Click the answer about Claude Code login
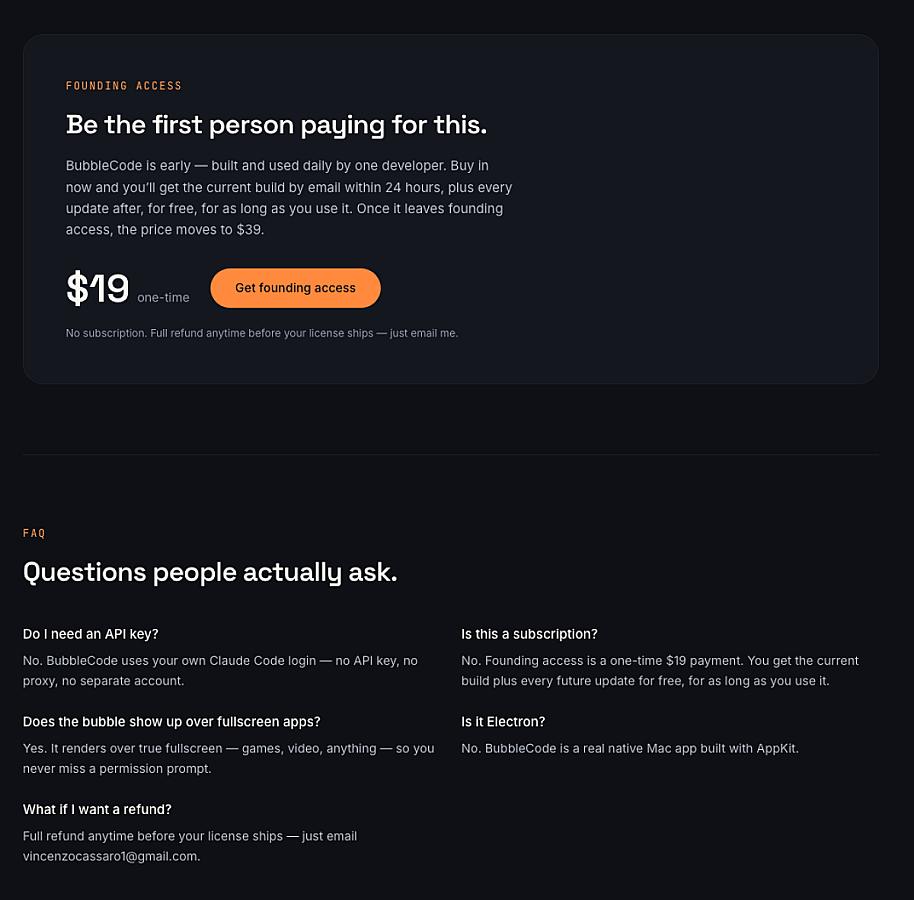 [x=220, y=671]
